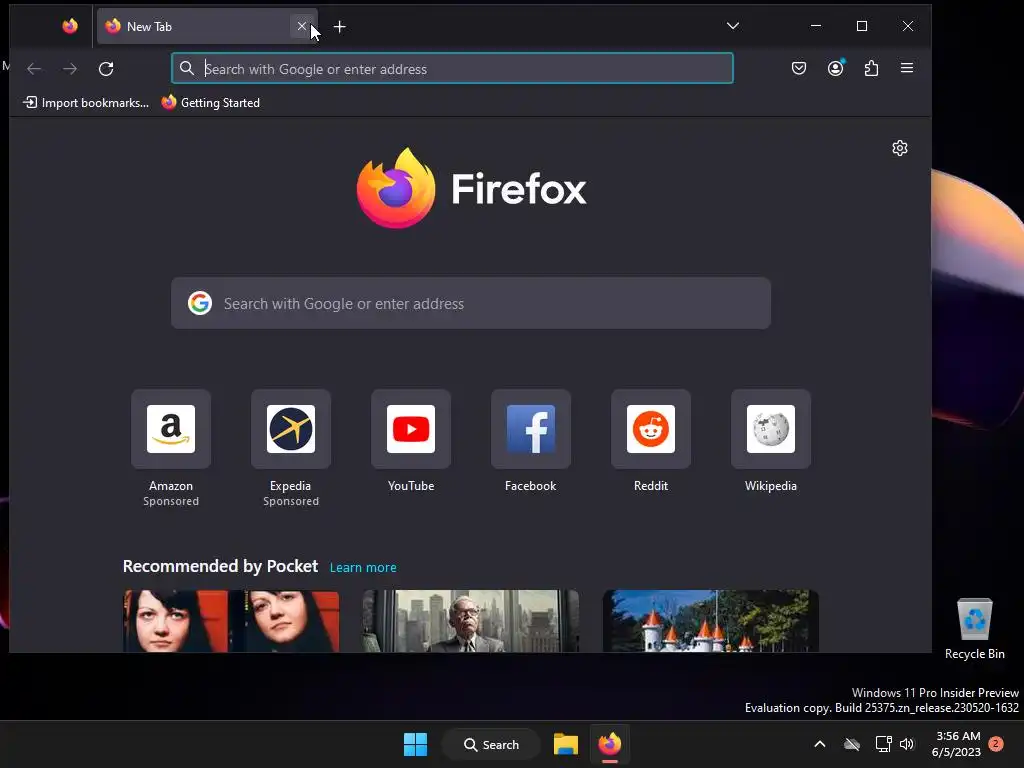Click Import bookmarks... in bookmarks toolbar

pyautogui.click(x=86, y=103)
